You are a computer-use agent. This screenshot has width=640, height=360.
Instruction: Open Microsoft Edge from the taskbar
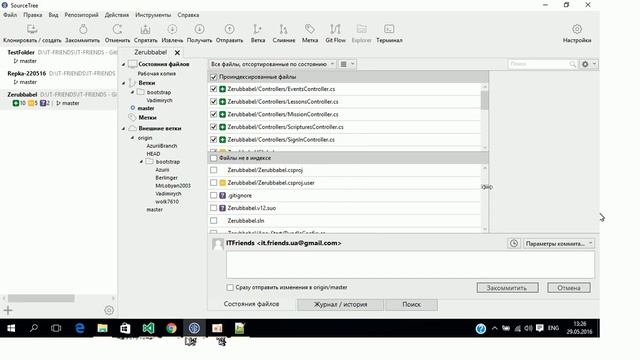(80, 328)
